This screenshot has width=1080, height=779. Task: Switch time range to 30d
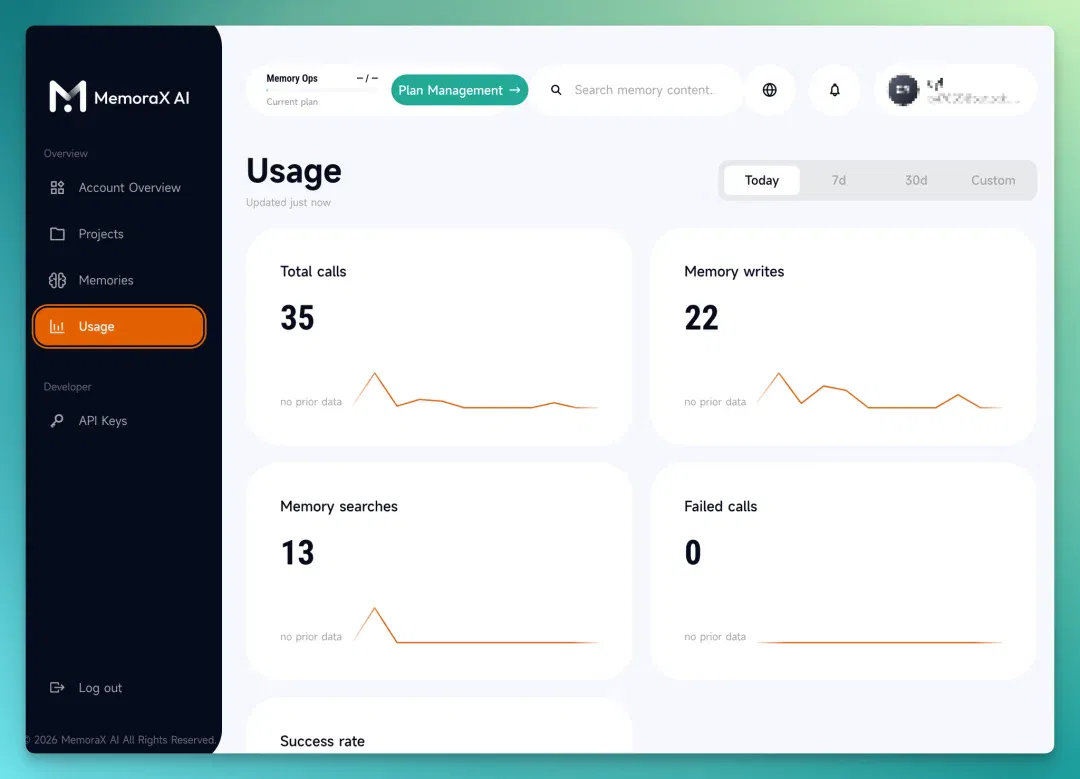[x=915, y=180]
